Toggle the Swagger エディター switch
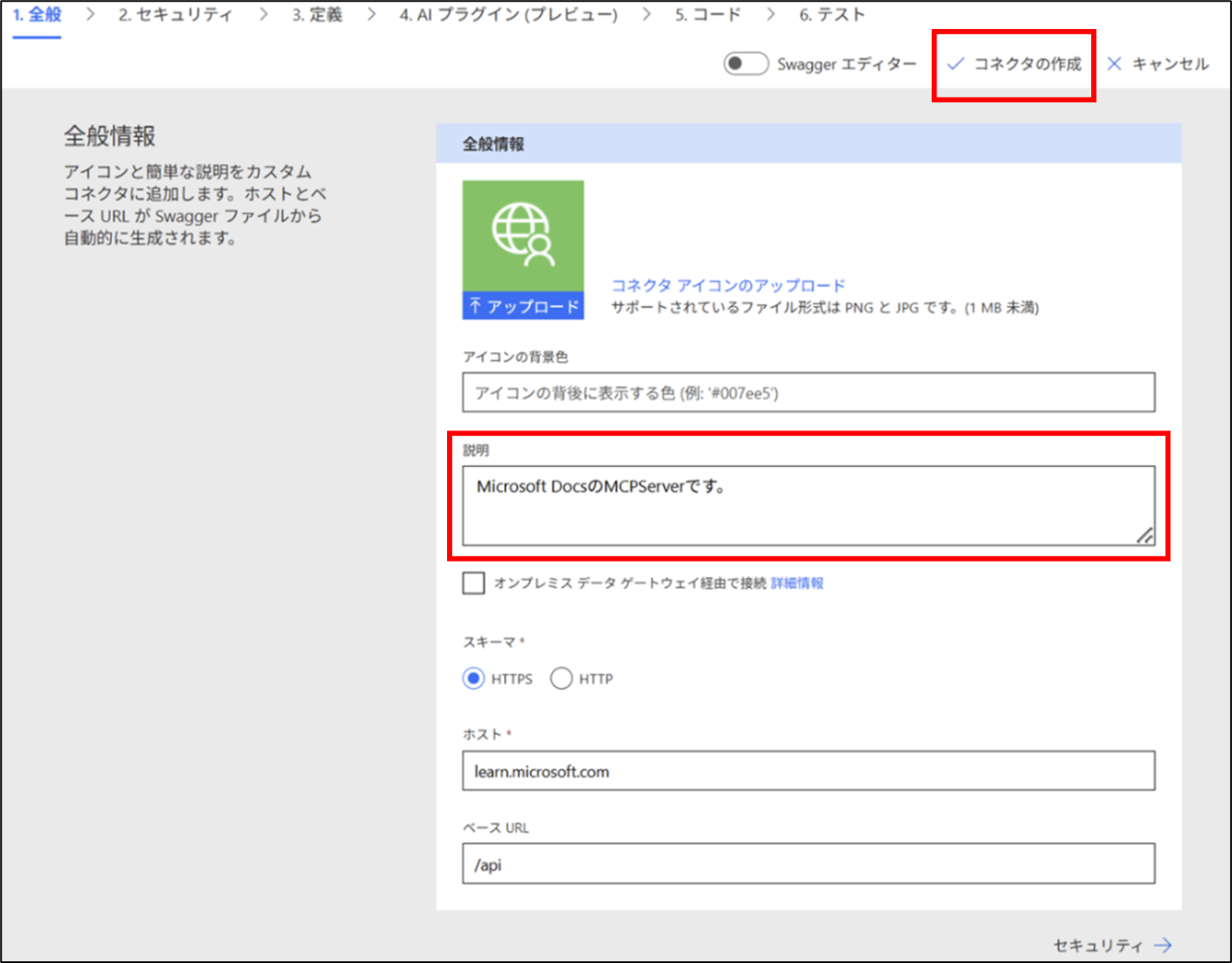 tap(746, 63)
